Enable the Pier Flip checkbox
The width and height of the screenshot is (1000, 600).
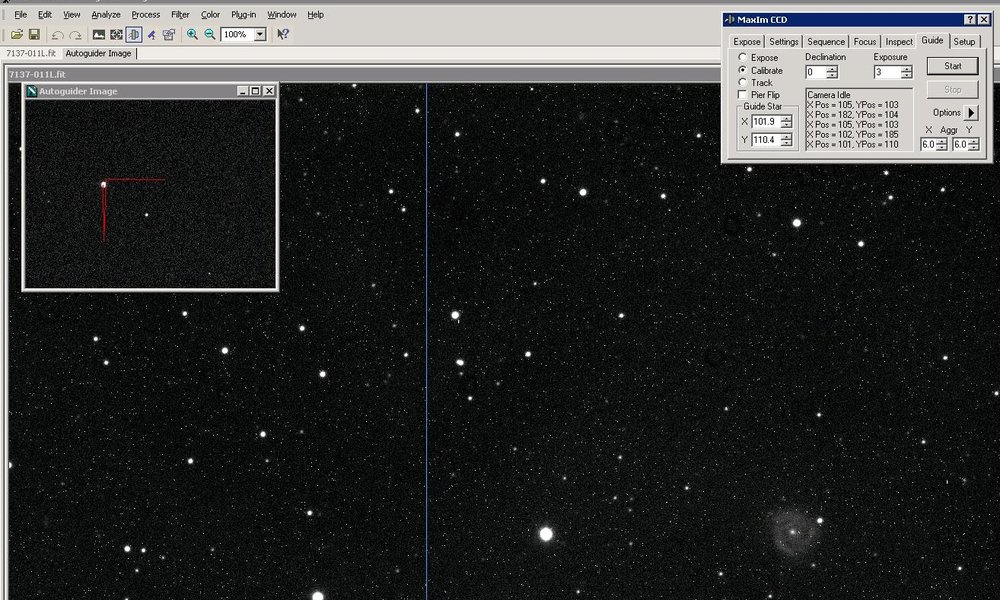(x=742, y=94)
